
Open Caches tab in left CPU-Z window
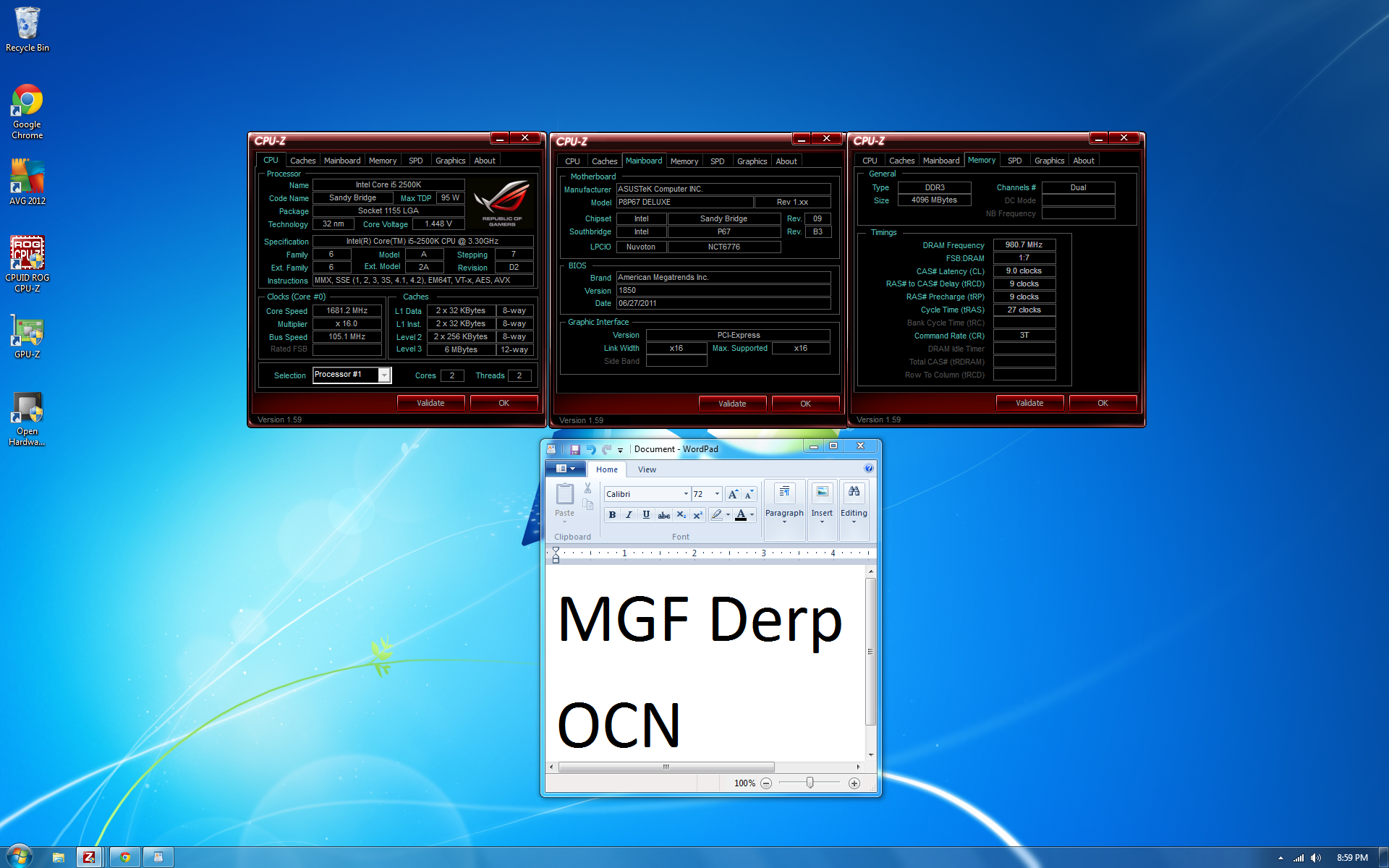(302, 161)
